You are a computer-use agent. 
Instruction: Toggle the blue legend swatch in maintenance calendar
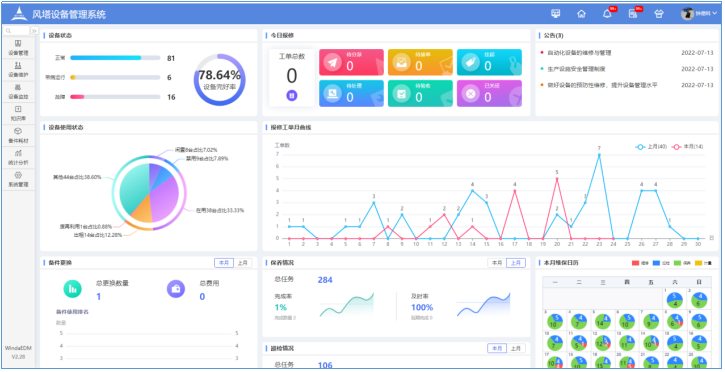(x=657, y=263)
